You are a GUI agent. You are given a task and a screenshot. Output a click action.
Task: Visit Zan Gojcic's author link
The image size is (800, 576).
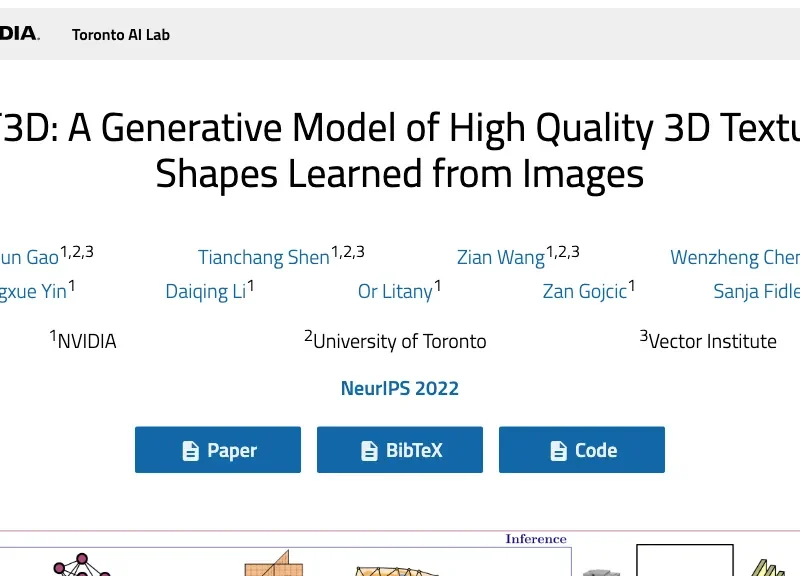point(584,292)
